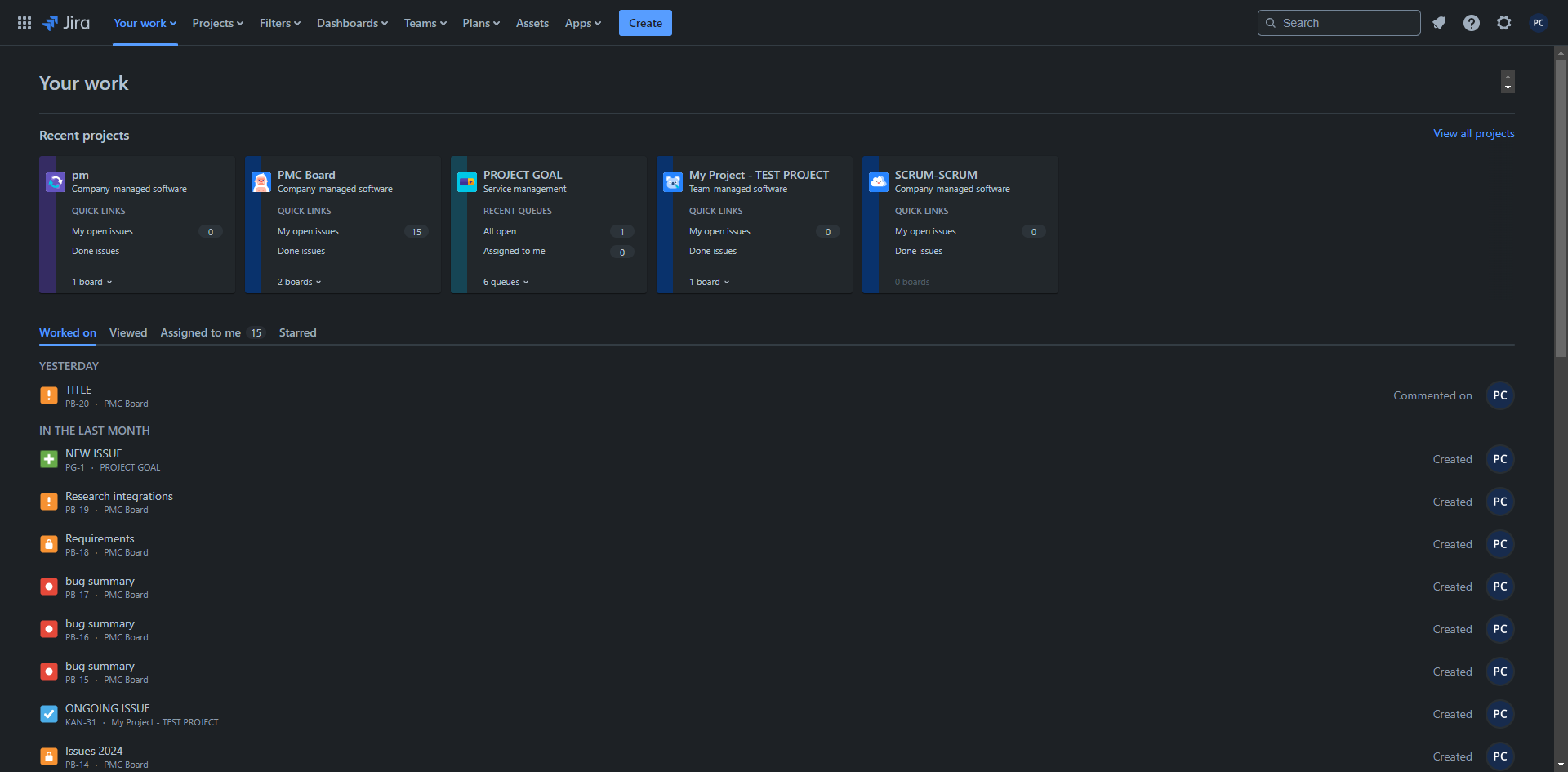This screenshot has width=1568, height=772.
Task: Click the red bug icon for PB-15
Action: (x=49, y=672)
